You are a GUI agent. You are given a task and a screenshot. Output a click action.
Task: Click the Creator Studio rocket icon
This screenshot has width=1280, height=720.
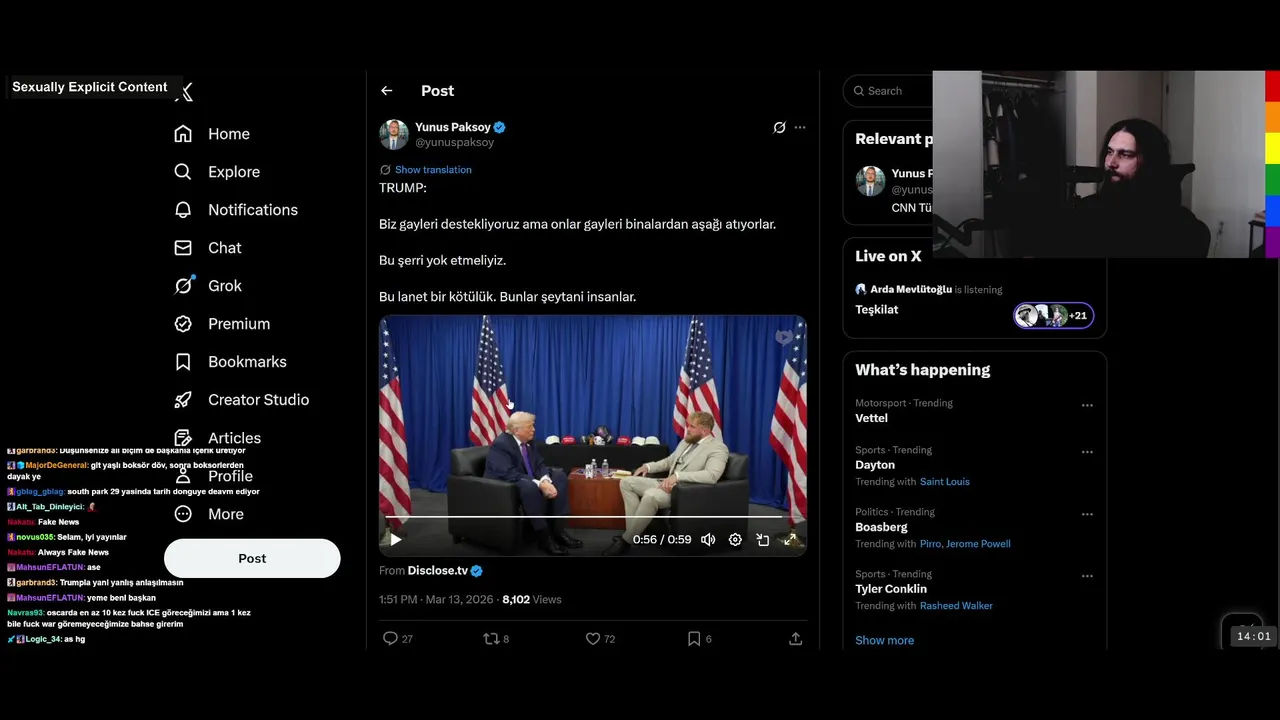pyautogui.click(x=183, y=400)
